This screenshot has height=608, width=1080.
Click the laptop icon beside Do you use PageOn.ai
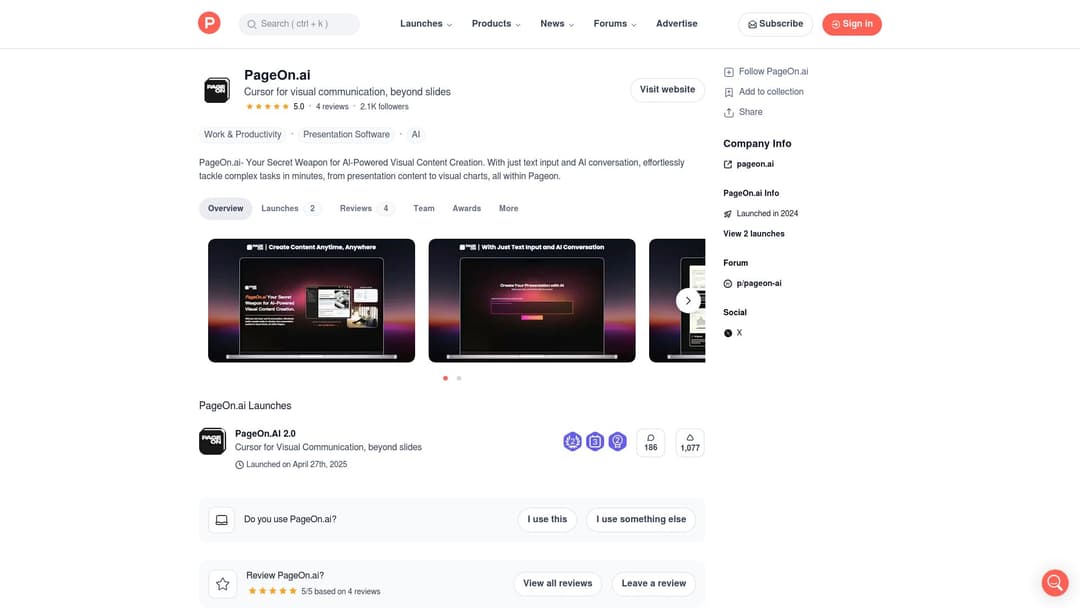222,520
